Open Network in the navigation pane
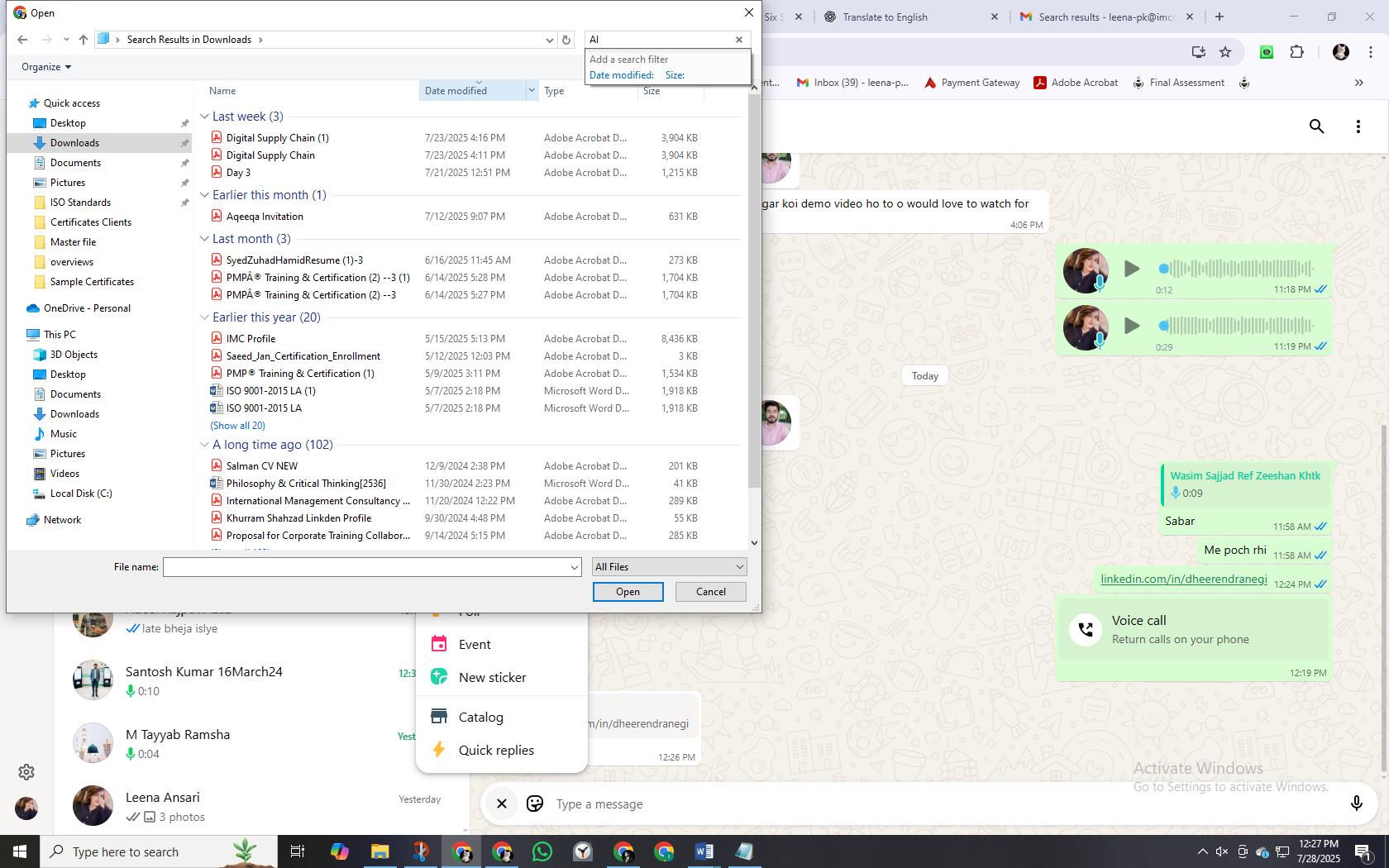The height and width of the screenshot is (868, 1389). (x=62, y=520)
